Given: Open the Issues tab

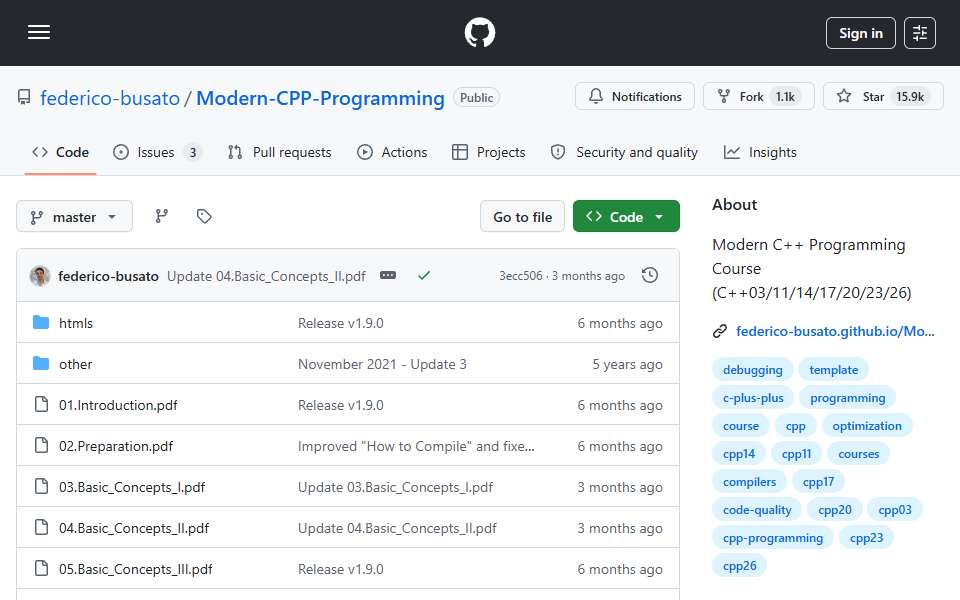Looking at the screenshot, I should point(157,152).
